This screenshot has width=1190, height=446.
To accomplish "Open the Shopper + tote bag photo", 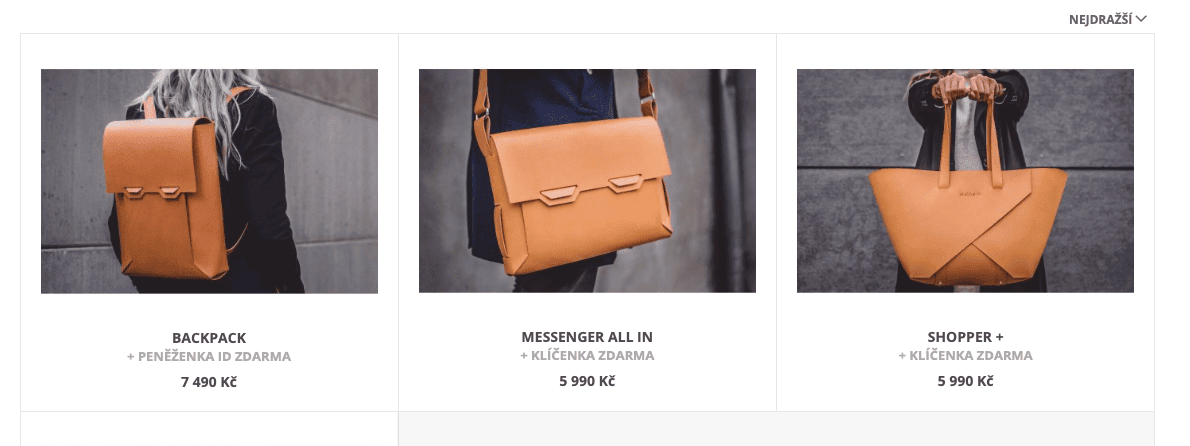I will point(965,181).
